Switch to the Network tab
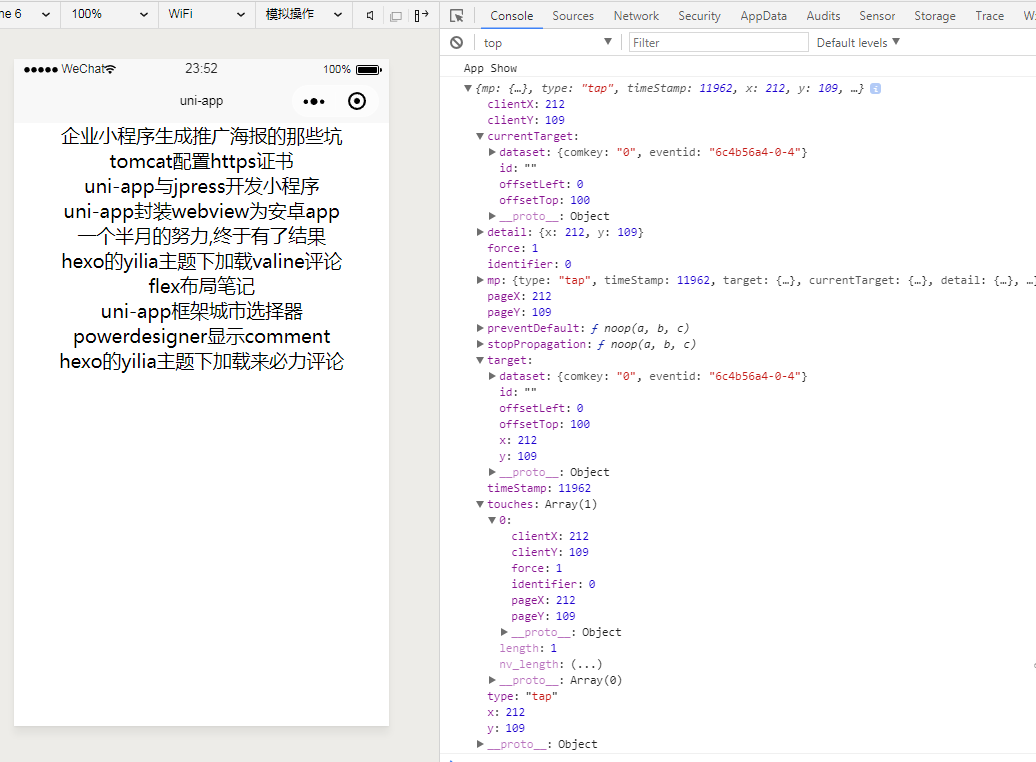Screen dimensions: 1036x762 point(636,15)
